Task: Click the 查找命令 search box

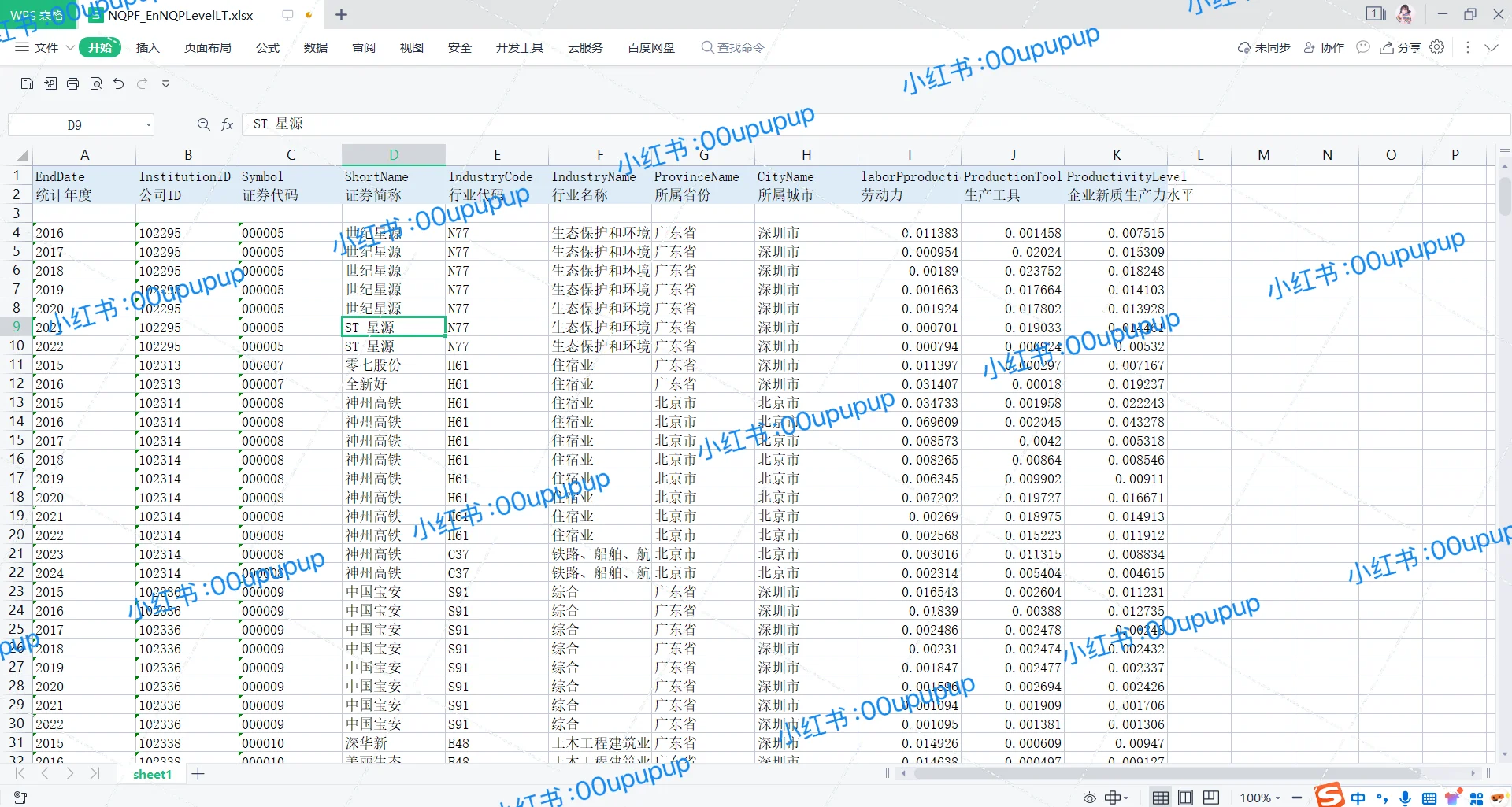Action: (x=733, y=47)
